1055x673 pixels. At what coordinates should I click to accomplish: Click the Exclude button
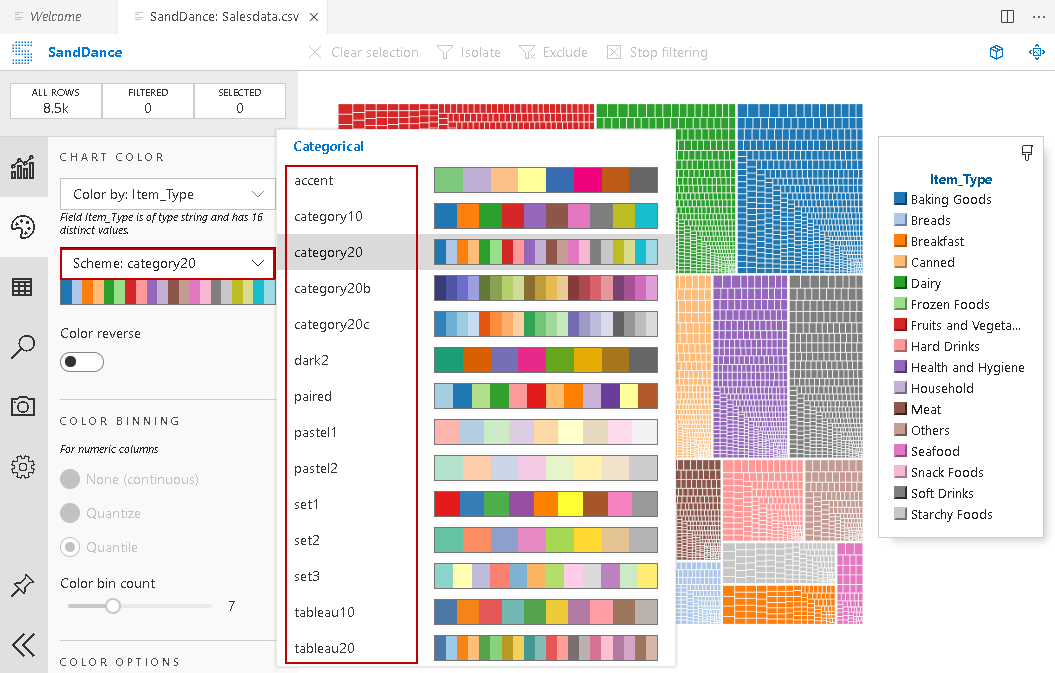pos(553,52)
